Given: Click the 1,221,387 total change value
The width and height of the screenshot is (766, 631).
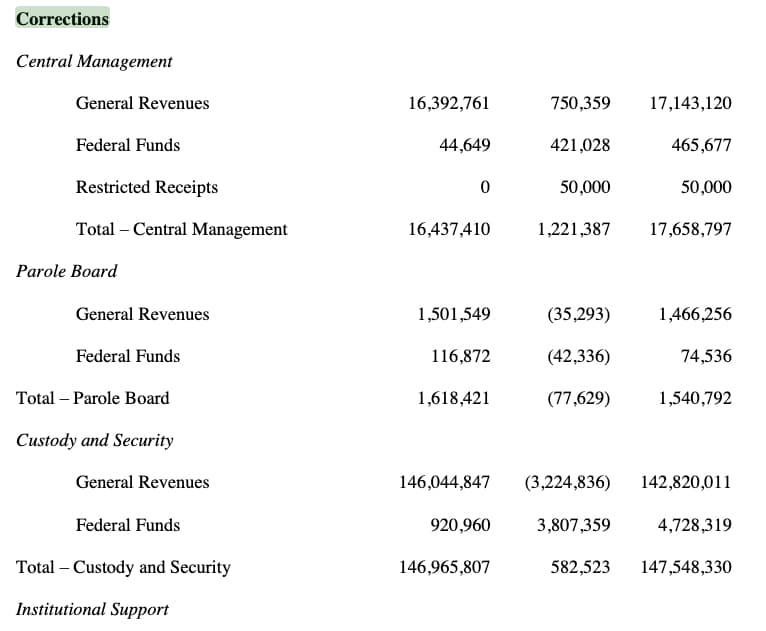Looking at the screenshot, I should [574, 229].
